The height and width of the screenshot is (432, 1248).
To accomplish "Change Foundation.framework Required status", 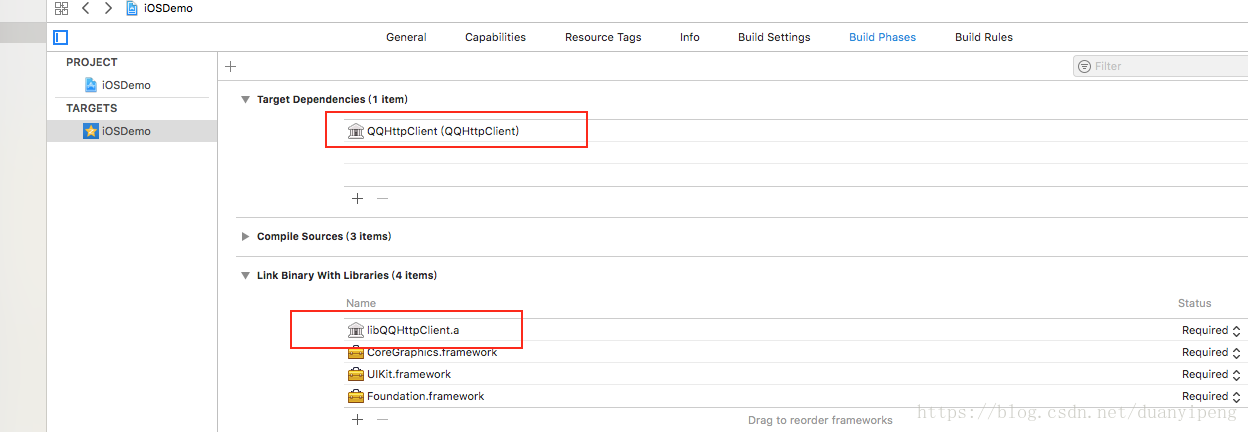I will pyautogui.click(x=1211, y=396).
